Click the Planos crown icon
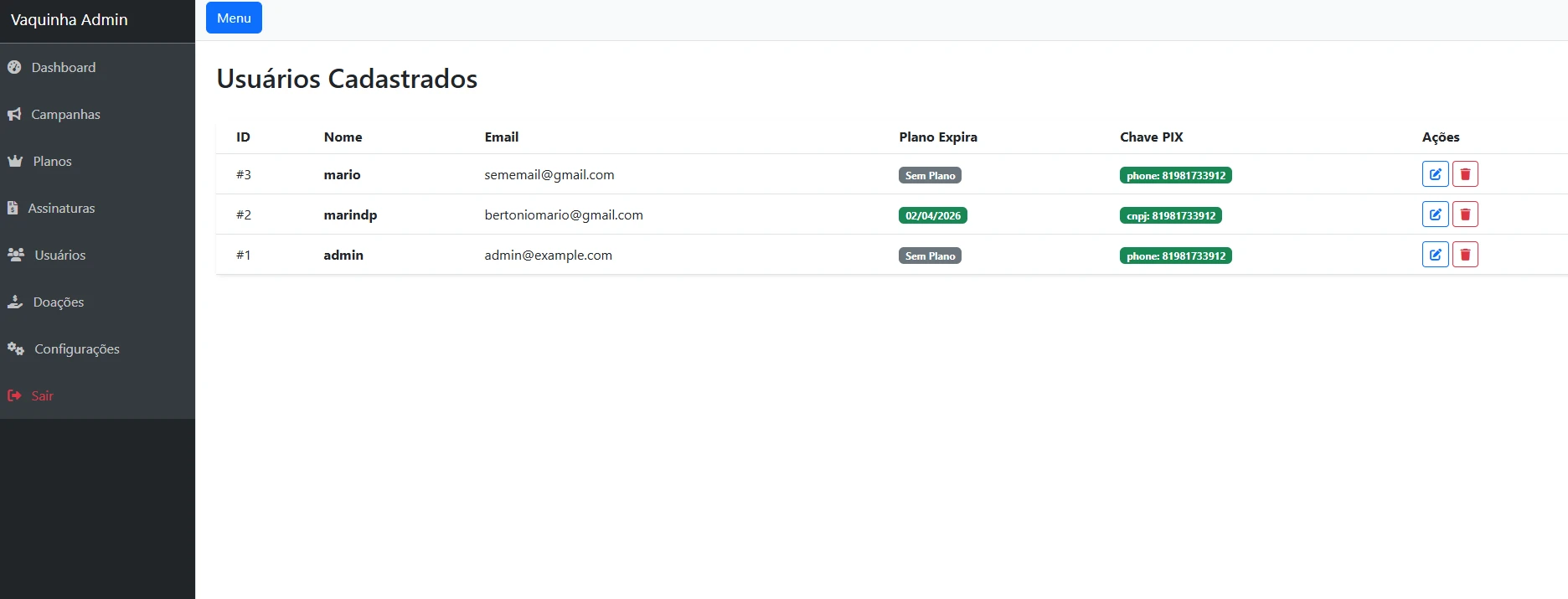 click(15, 161)
